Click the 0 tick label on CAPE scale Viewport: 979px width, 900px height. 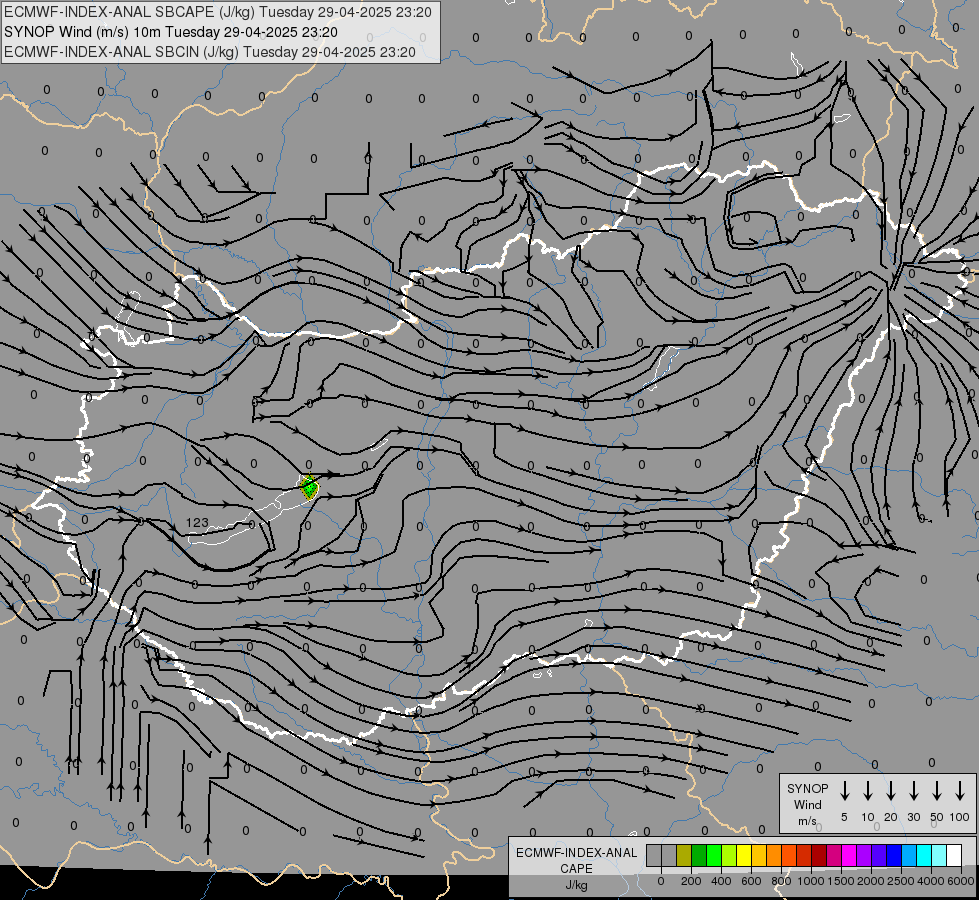661,881
